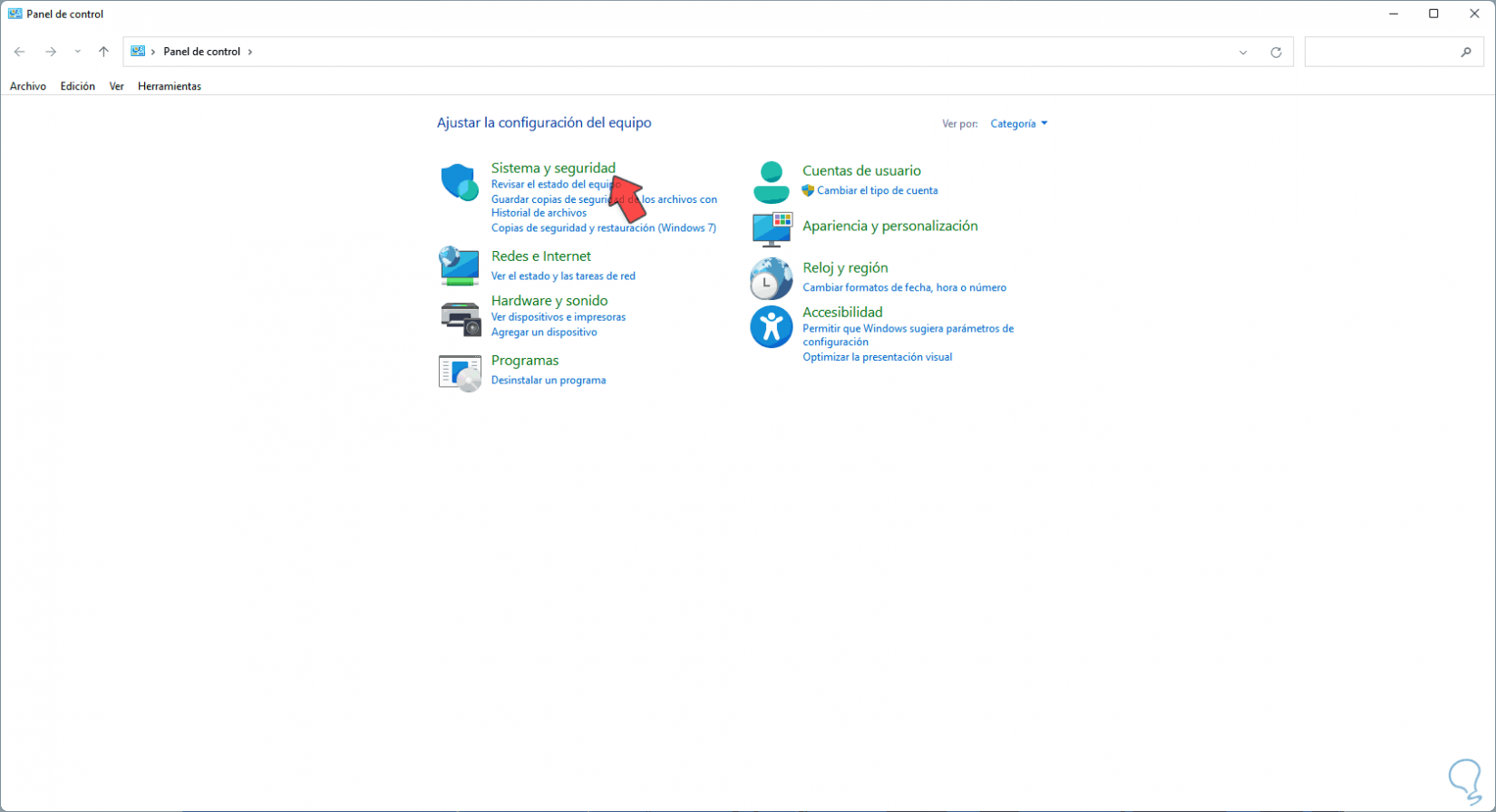1496x812 pixels.
Task: Open Hardware y sonido category
Action: (549, 301)
